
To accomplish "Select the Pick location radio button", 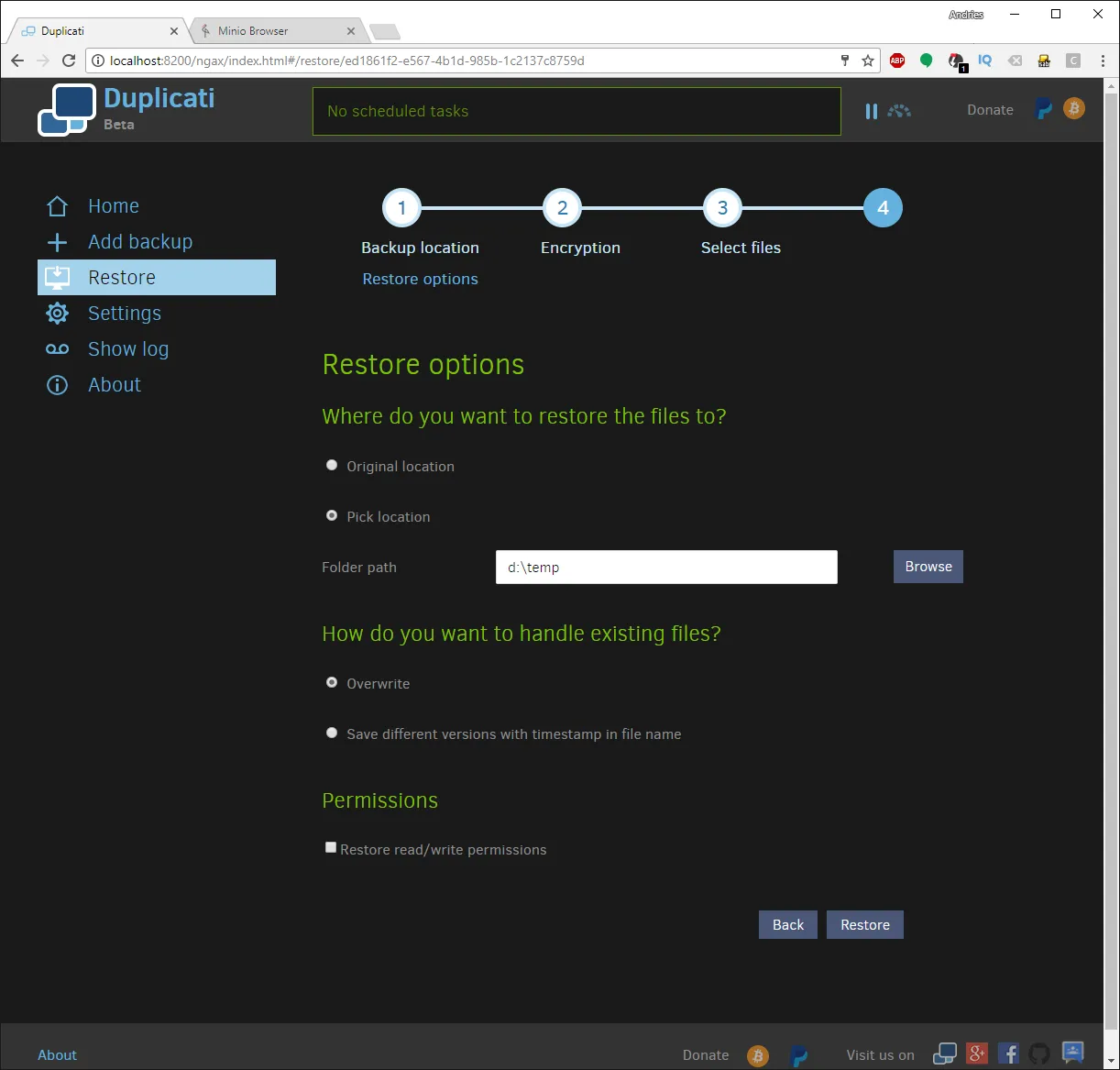I will 332,516.
